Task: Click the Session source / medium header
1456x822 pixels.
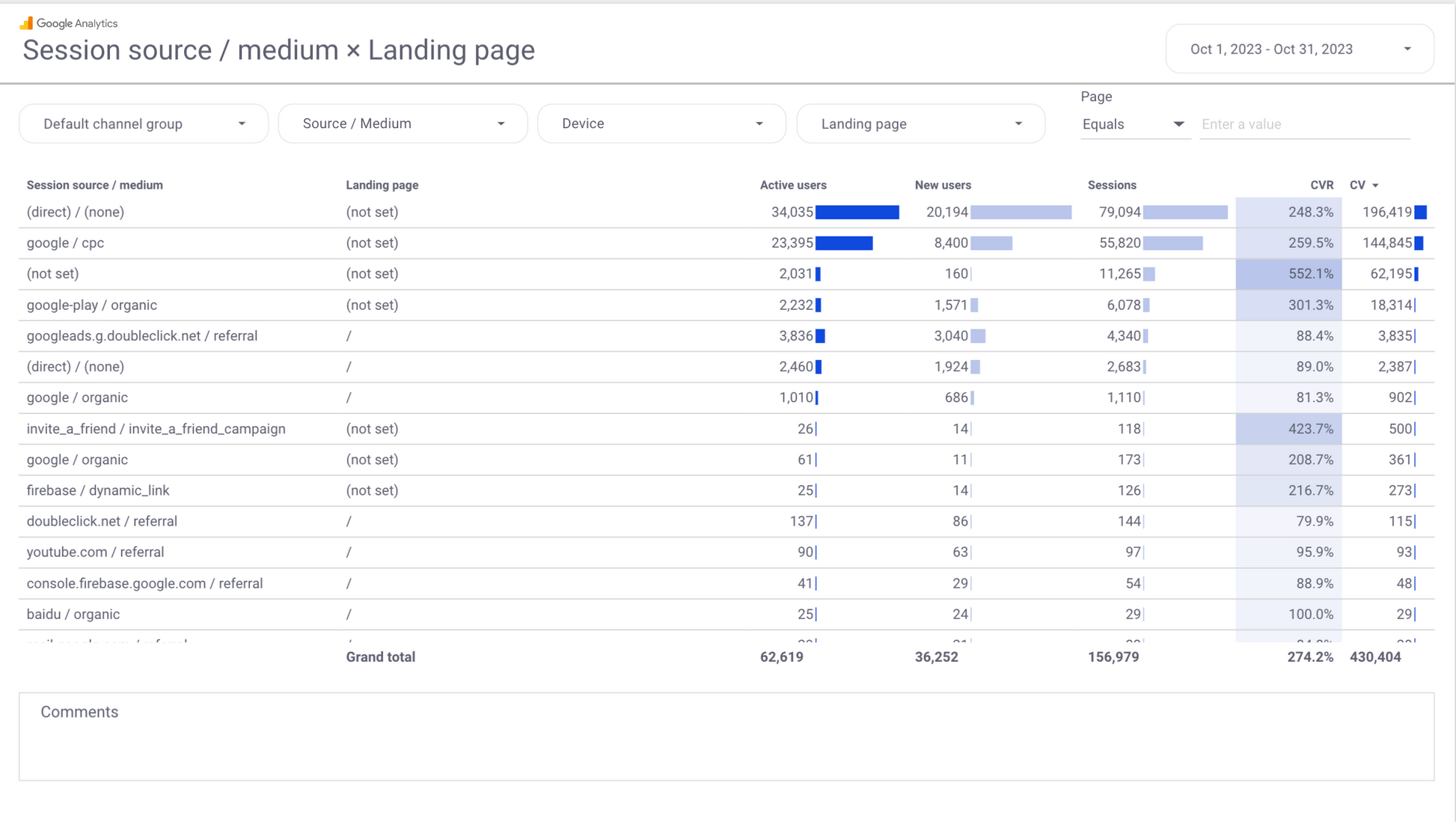Action: [x=95, y=186]
